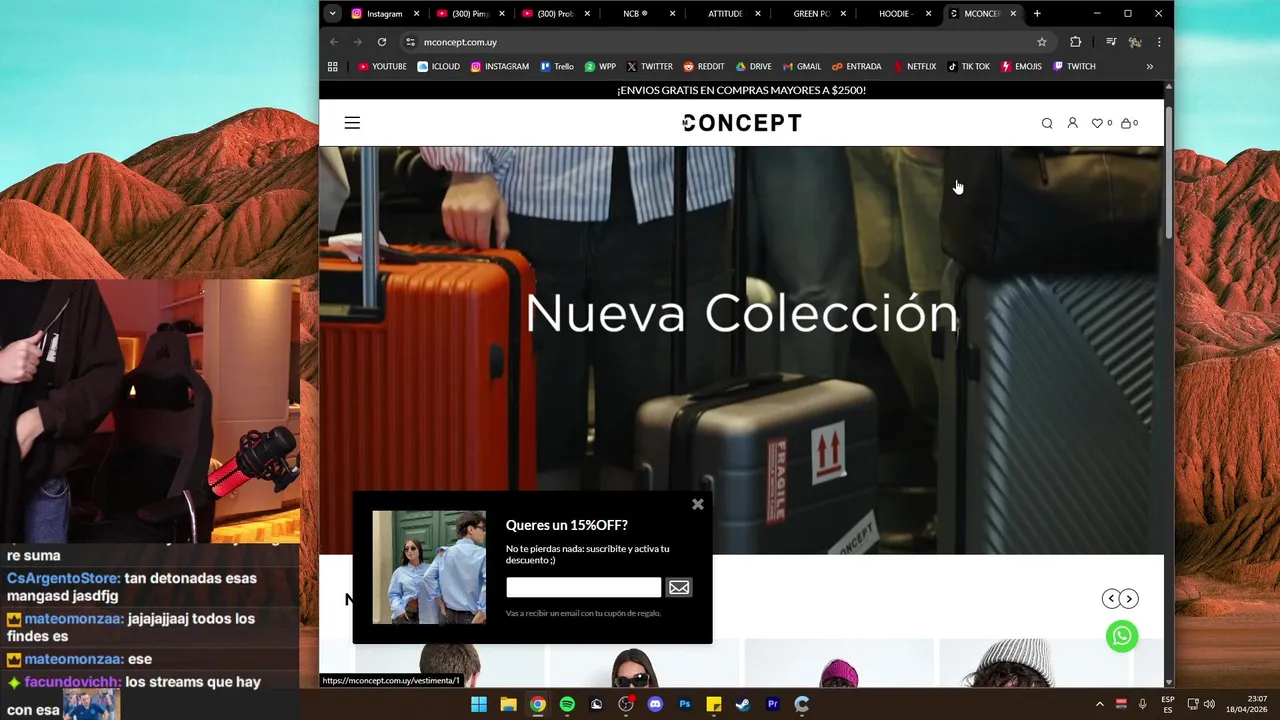Close the MCONCEPT tab
Screen dimensions: 1280x720
[1013, 14]
